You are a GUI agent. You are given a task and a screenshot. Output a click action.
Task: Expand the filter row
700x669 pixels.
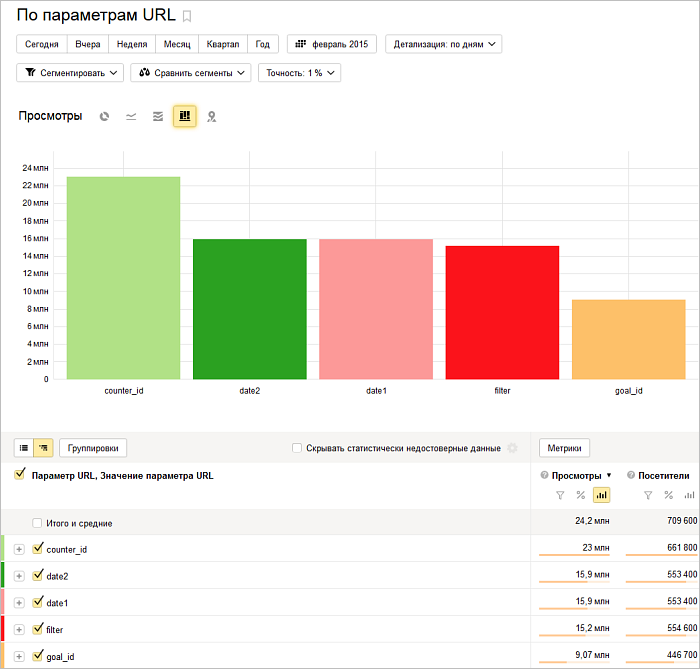19,630
